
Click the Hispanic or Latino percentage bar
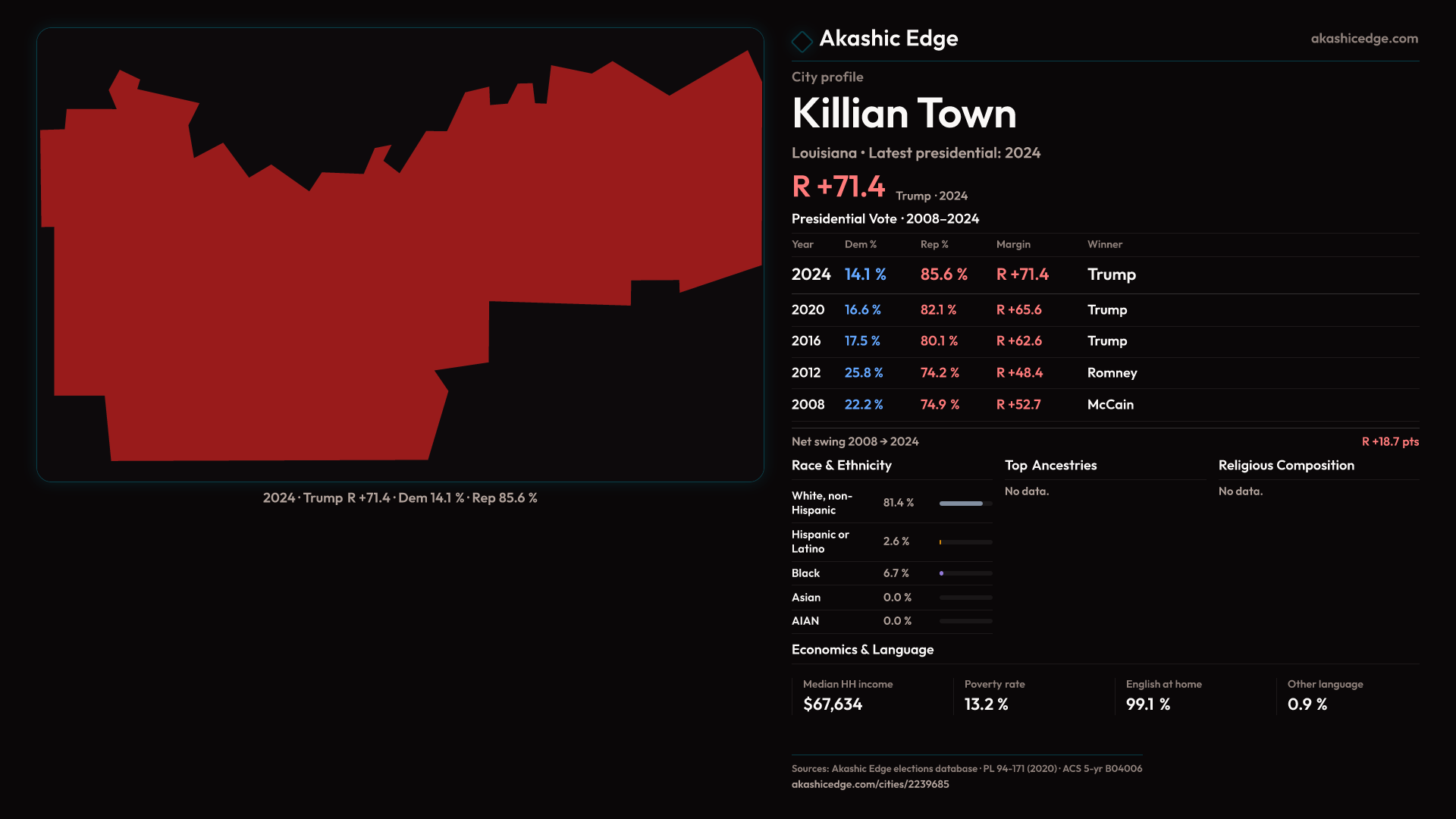(x=965, y=542)
